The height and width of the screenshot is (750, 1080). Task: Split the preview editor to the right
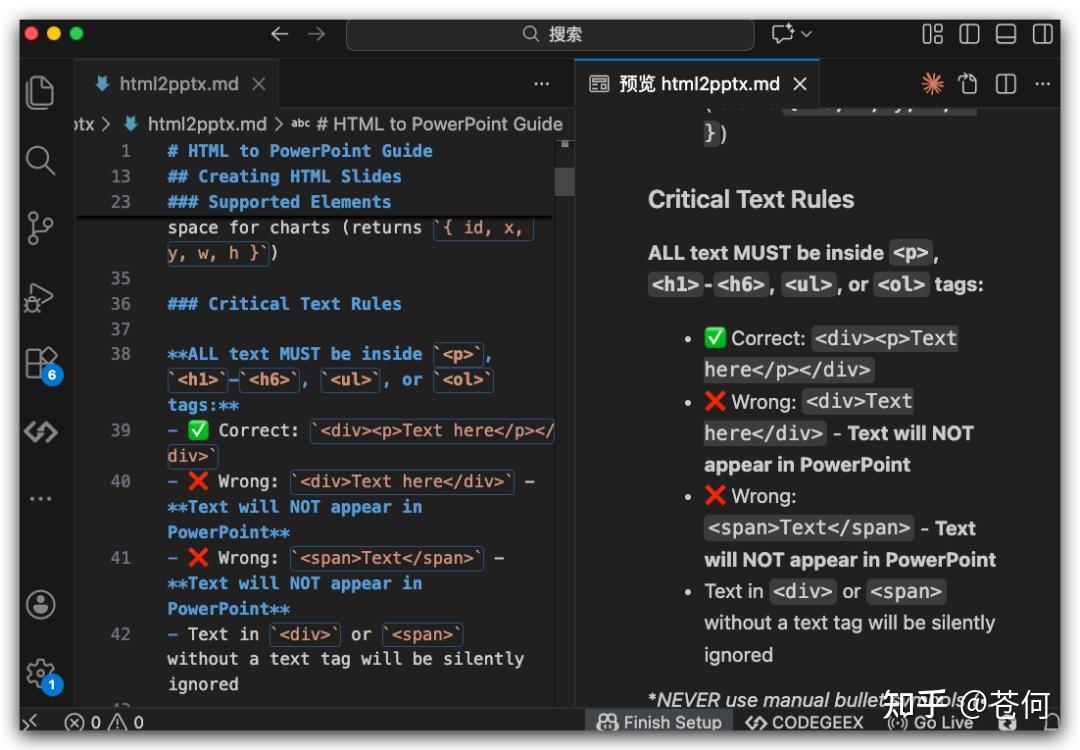click(x=1006, y=84)
